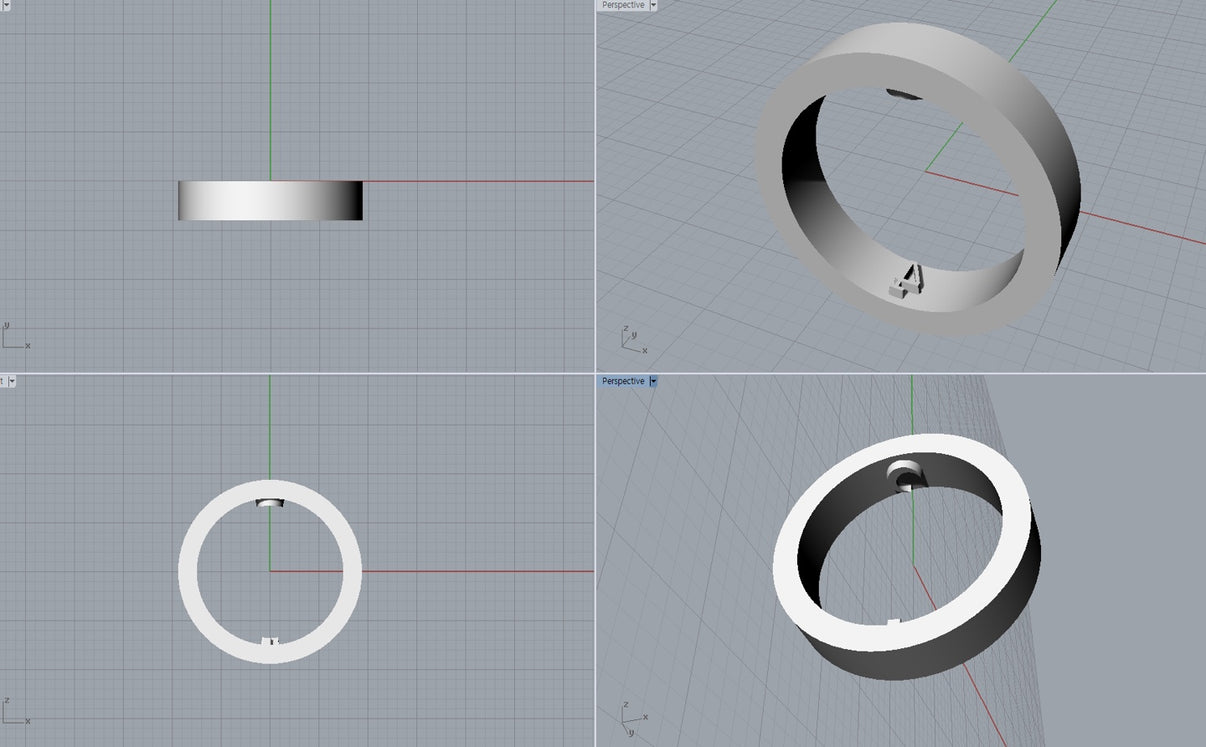Open the active lower Perspective viewport dropdown arrow

click(x=653, y=381)
